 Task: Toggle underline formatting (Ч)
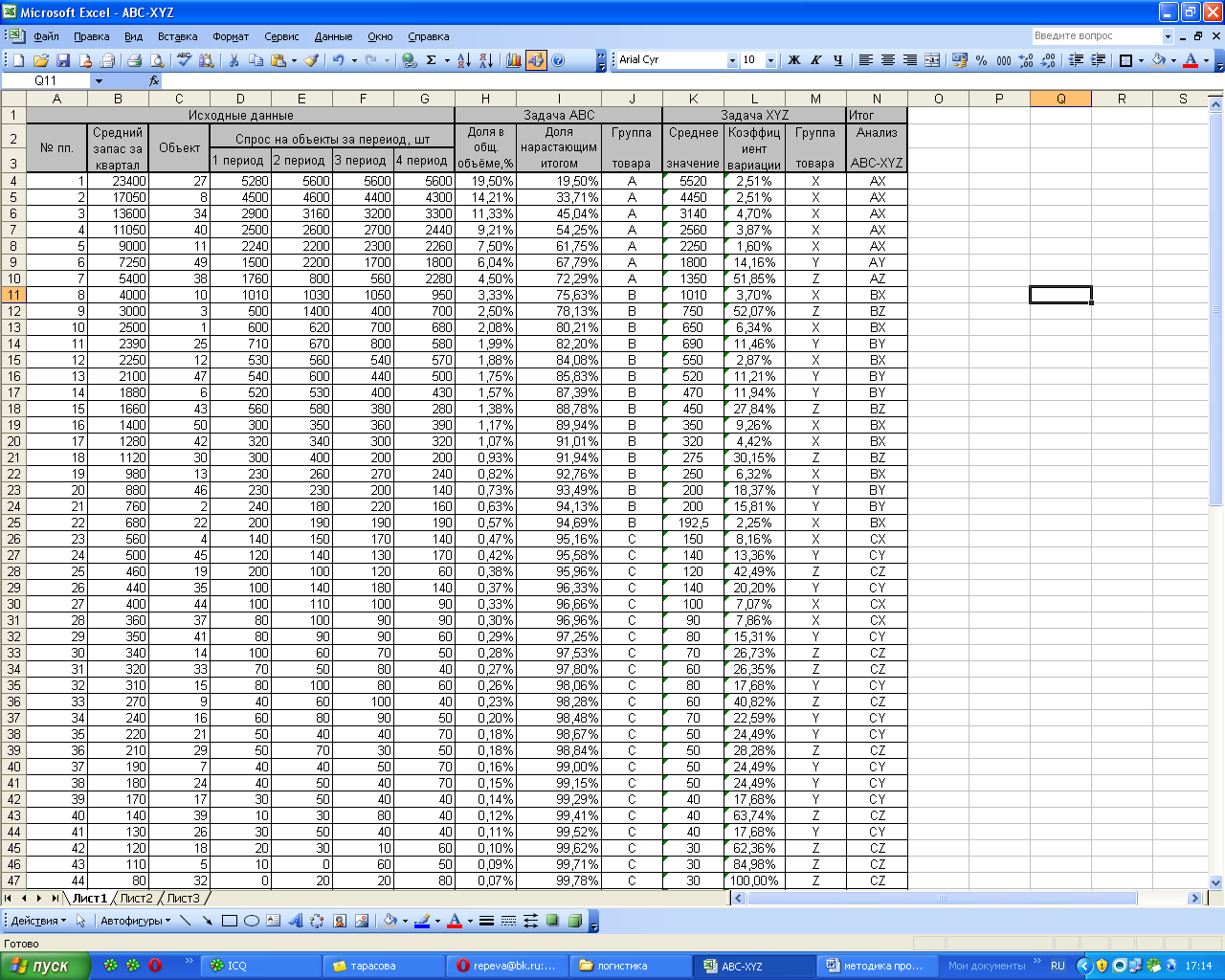[837, 60]
